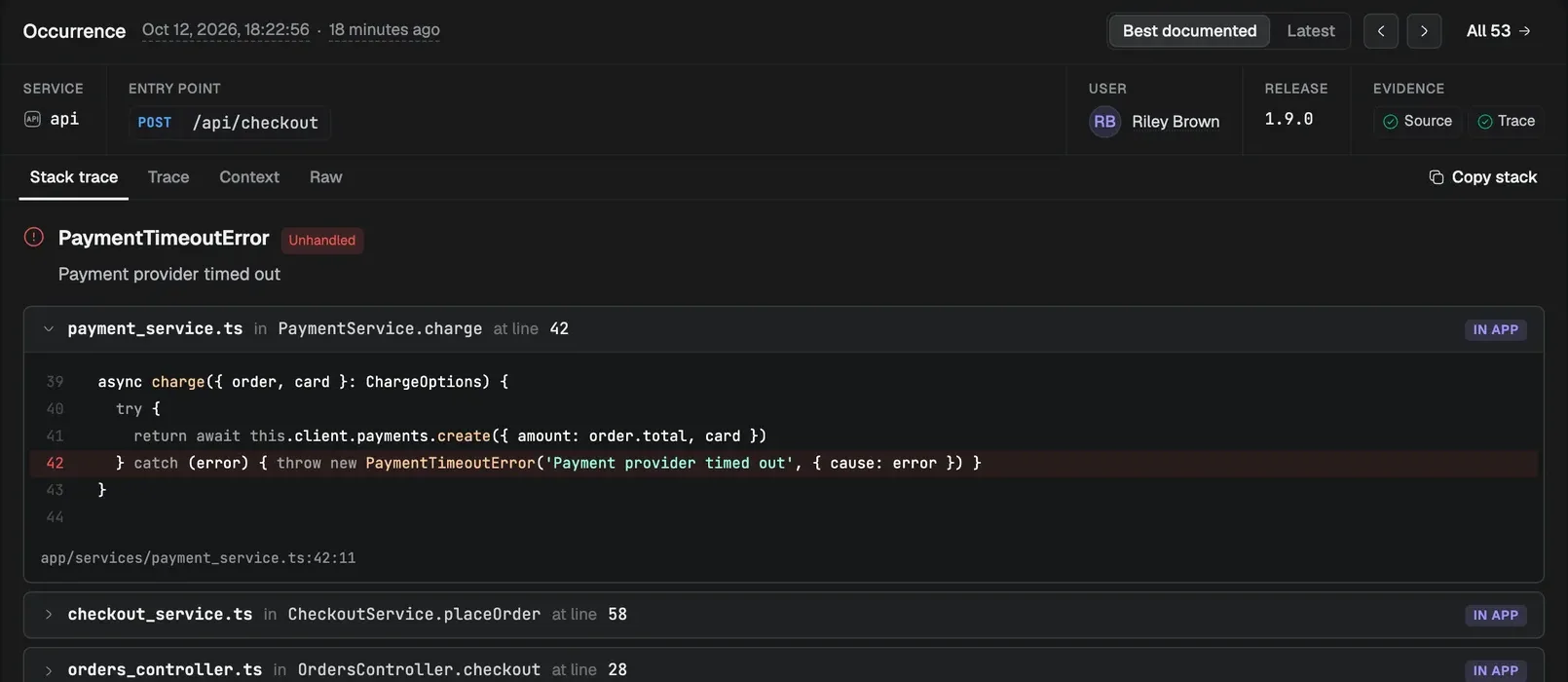Click the Source evidence badge
Viewport: 1568px width, 682px height.
[x=1417, y=122]
